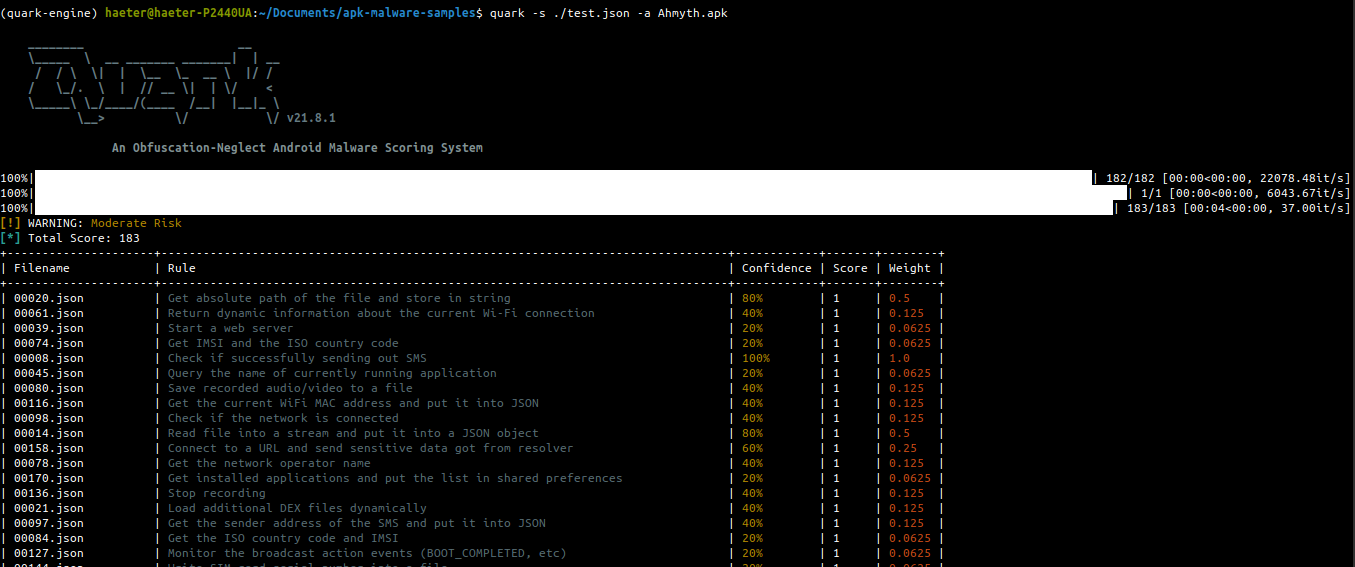Click 'Get the network operator name'
Image resolution: width=1355 pixels, height=567 pixels.
pos(269,463)
